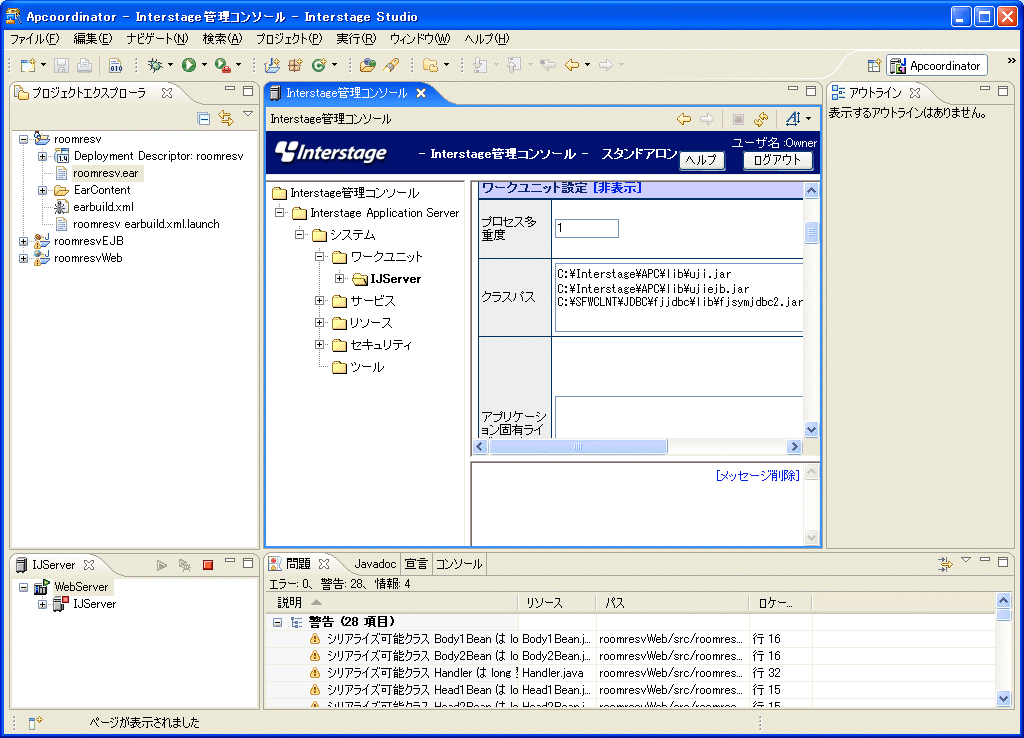Click the [非表示] link in ワークユニット設定
1024x738 pixels.
(617, 188)
